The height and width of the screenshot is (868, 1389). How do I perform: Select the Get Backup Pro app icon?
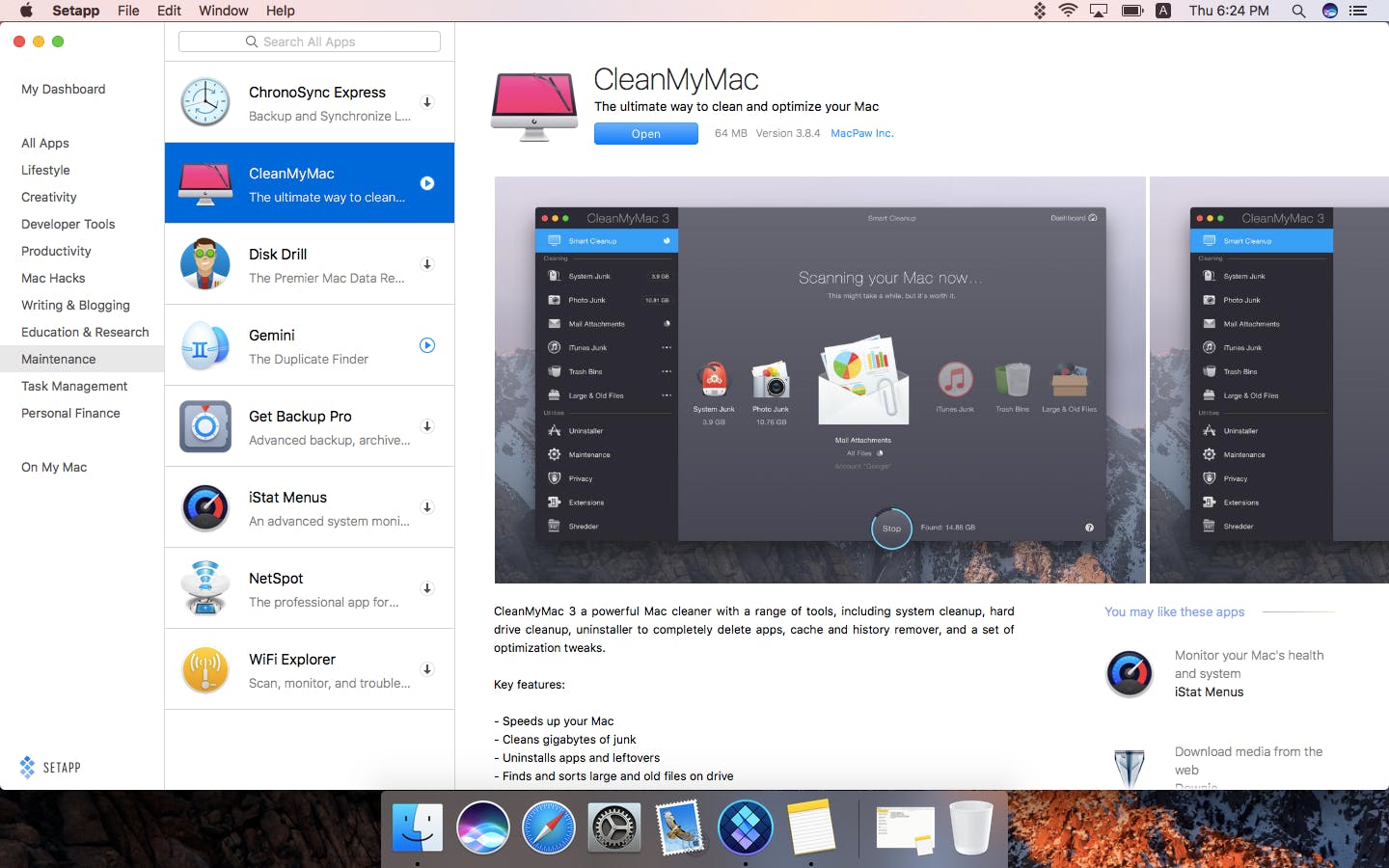(205, 426)
